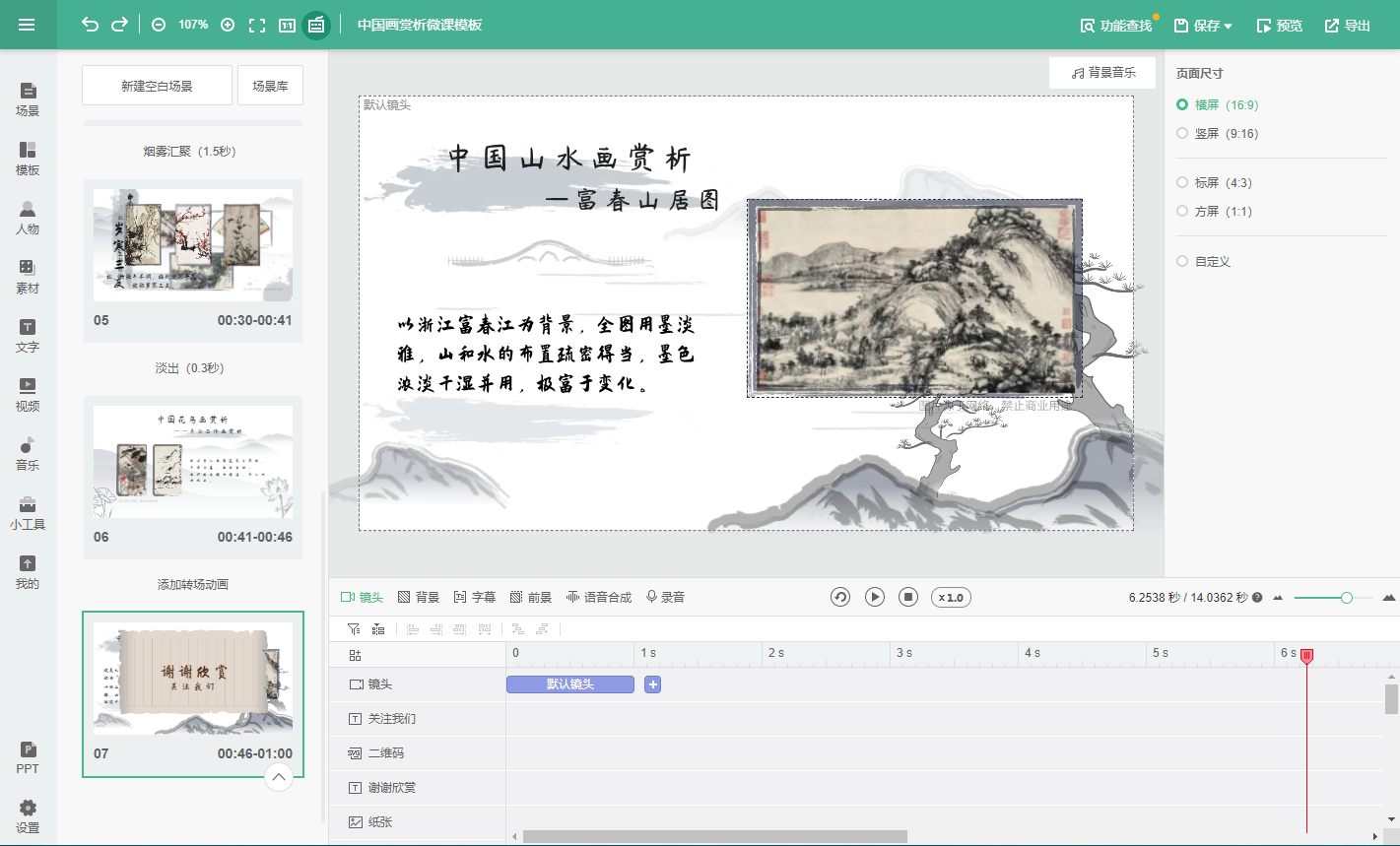Open 视频 video panel in sidebar
The height and width of the screenshot is (846, 1400).
click(x=28, y=395)
